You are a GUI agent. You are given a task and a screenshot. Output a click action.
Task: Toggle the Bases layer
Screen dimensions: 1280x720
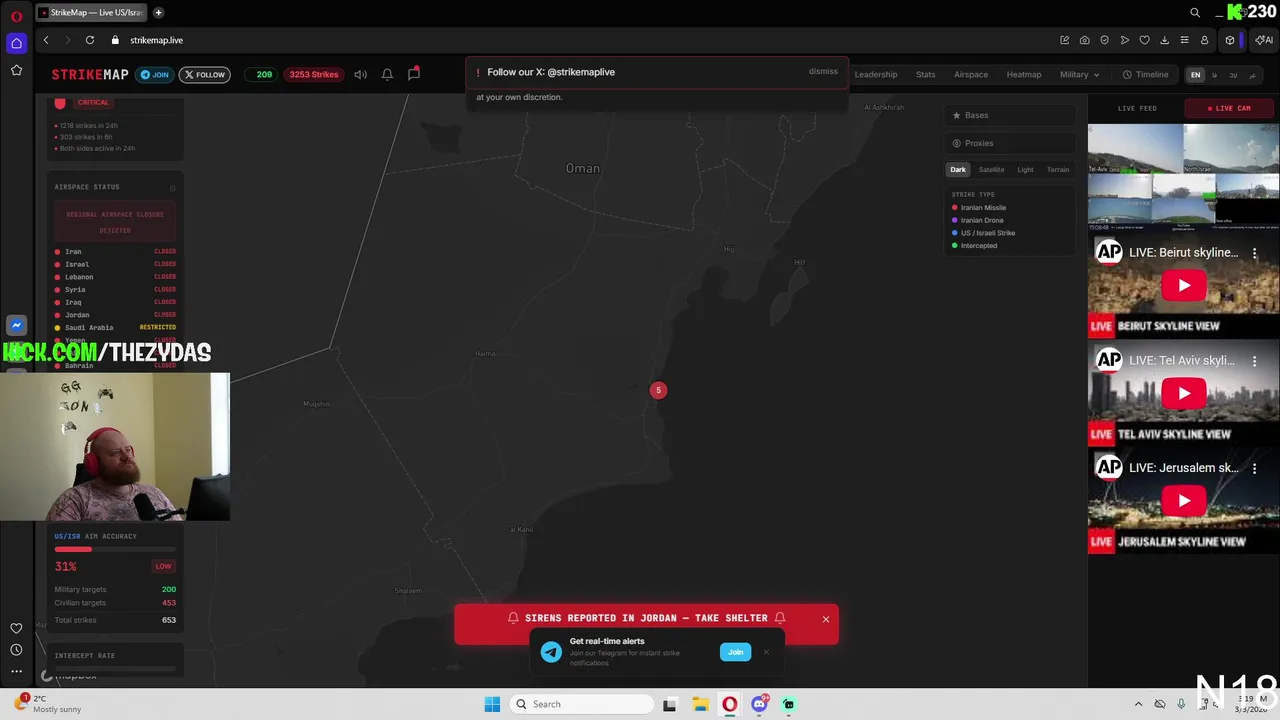[x=1011, y=115]
